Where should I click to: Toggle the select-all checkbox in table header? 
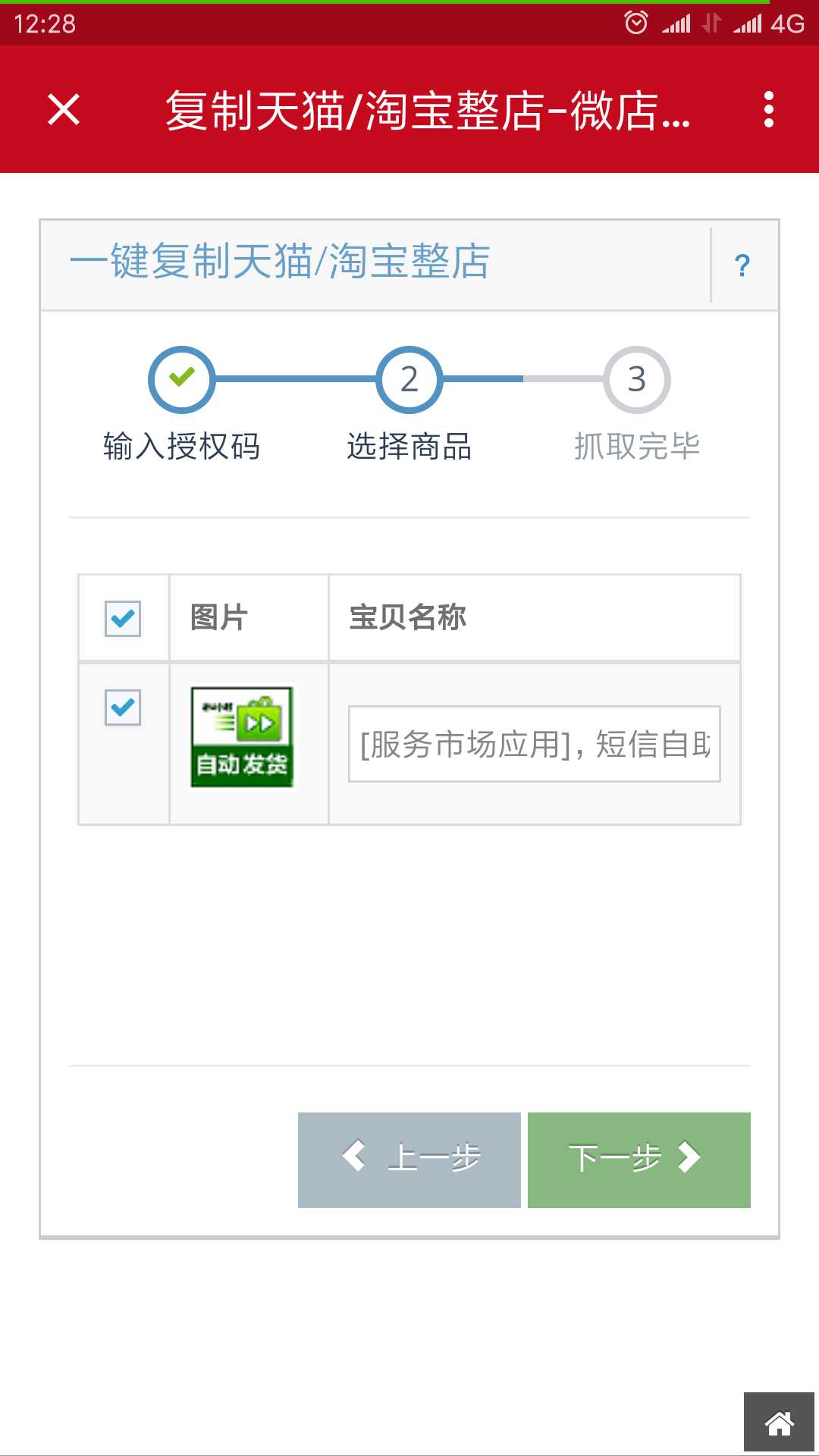123,619
